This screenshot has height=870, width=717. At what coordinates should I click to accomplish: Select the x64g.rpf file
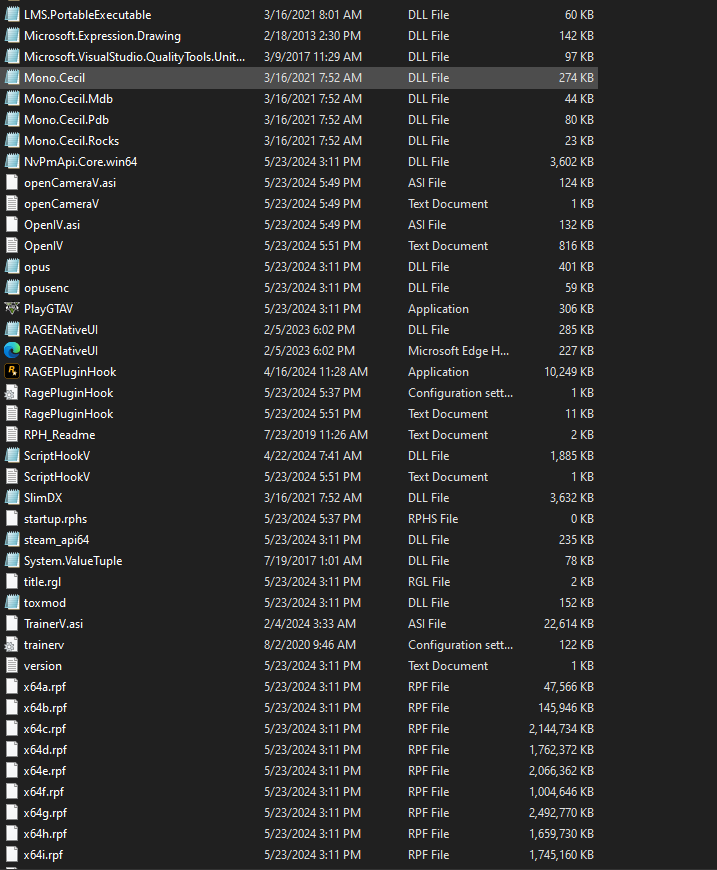tap(45, 813)
